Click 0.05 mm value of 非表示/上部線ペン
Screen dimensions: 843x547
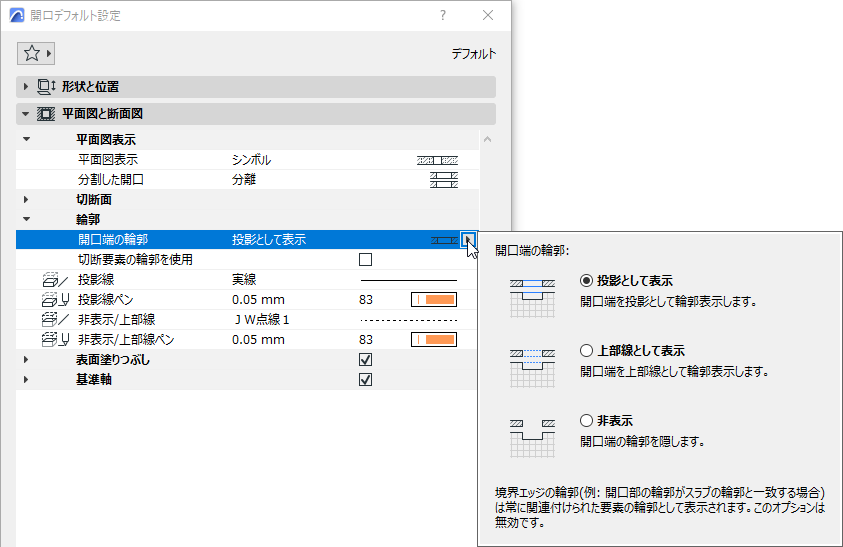click(258, 339)
